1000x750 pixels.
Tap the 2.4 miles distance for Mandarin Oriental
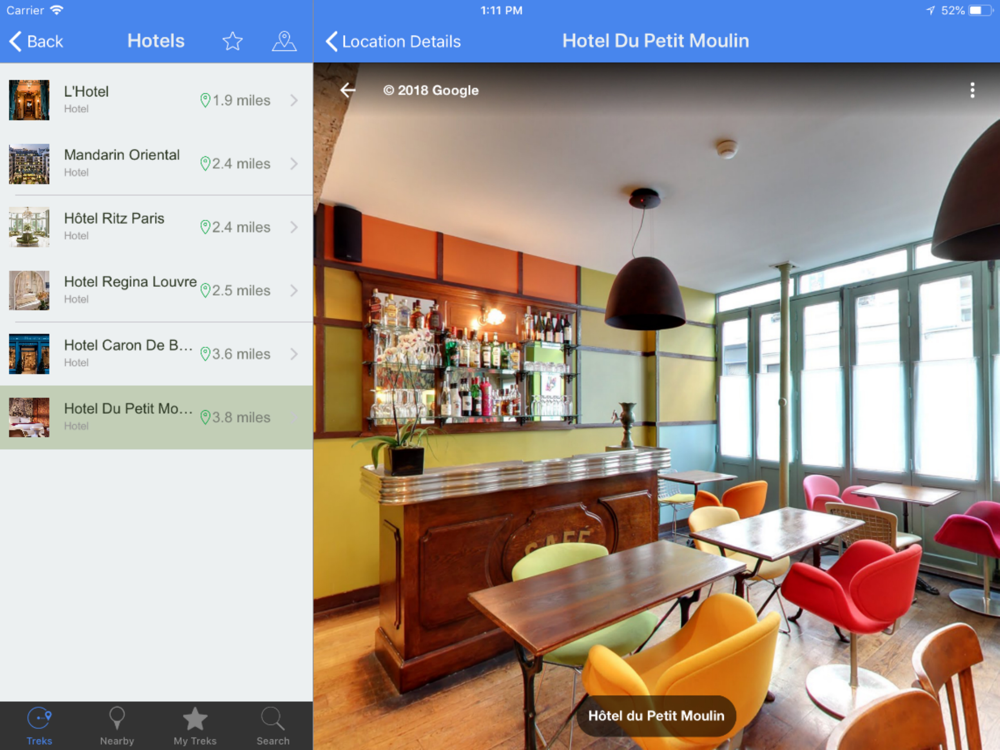pyautogui.click(x=241, y=164)
